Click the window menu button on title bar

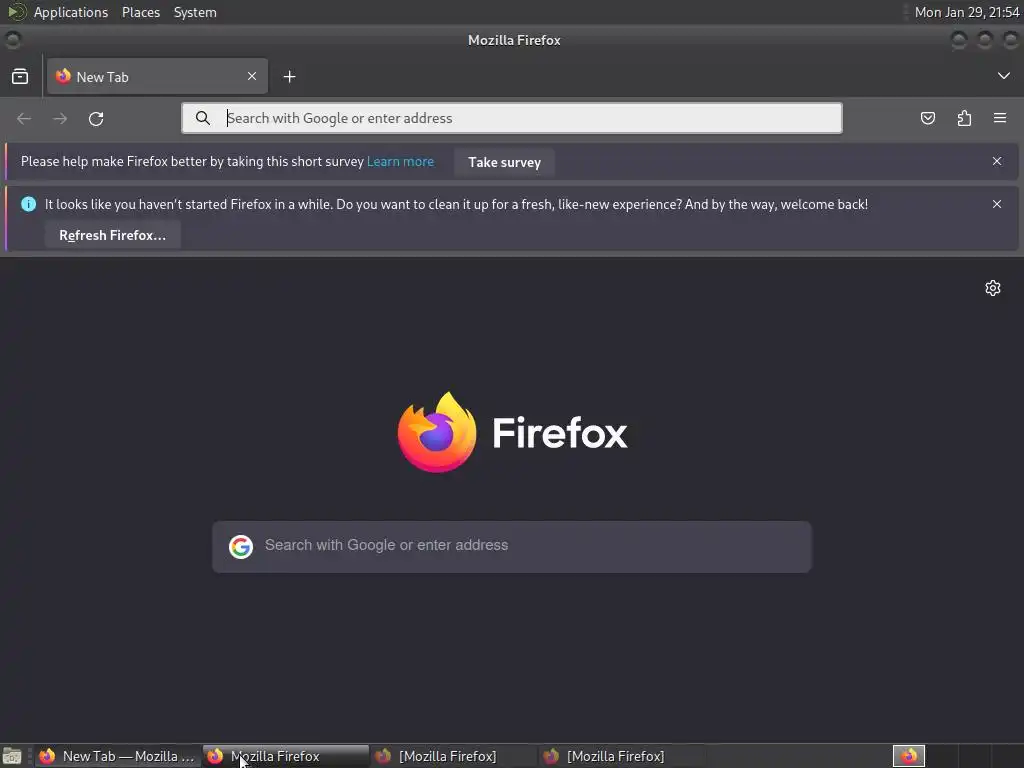pyautogui.click(x=12, y=40)
